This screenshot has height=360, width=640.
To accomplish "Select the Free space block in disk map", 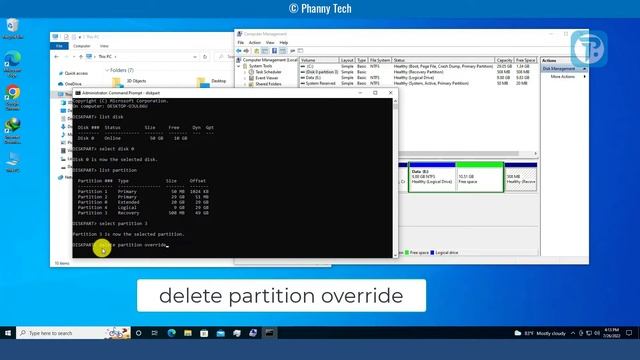I will click(x=479, y=177).
